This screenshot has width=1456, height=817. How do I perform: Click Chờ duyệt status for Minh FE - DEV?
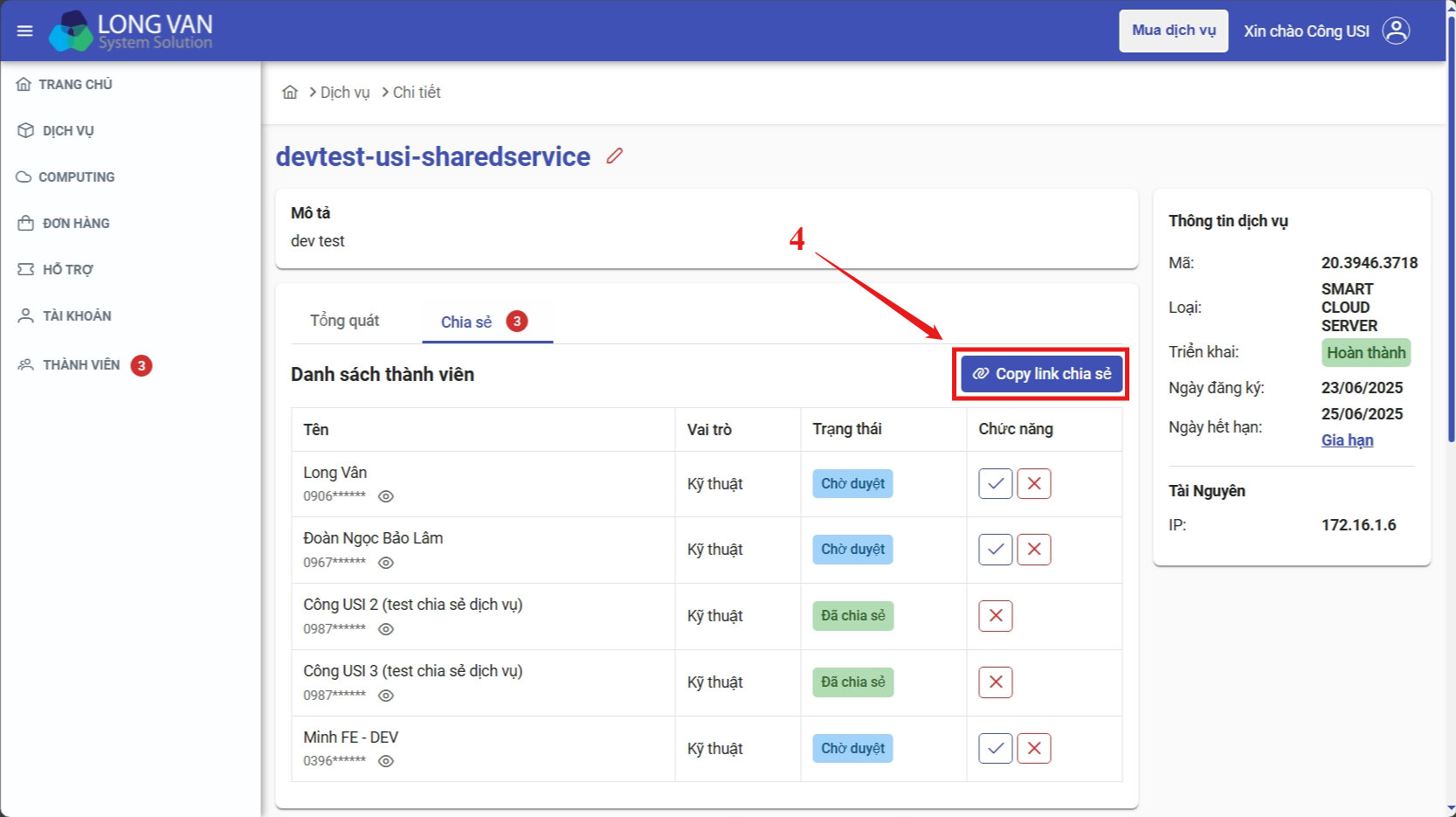coord(852,748)
